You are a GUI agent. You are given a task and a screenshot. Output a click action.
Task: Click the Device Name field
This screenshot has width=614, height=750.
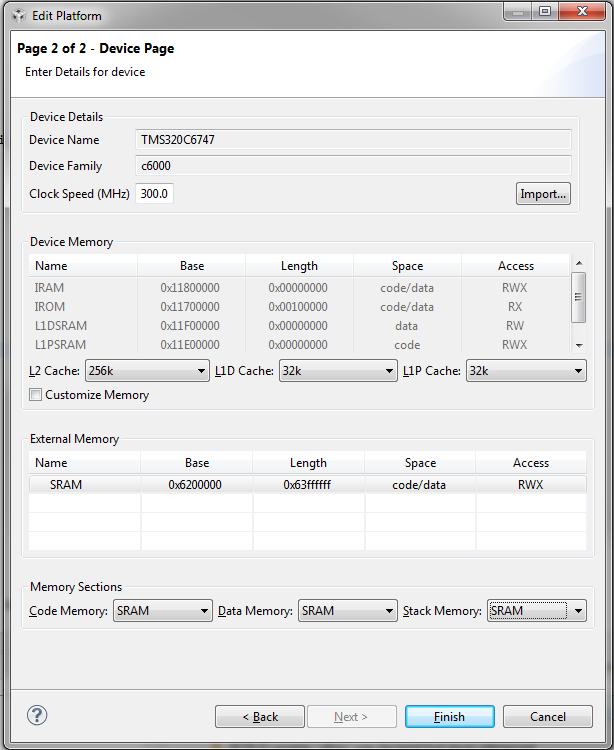353,140
